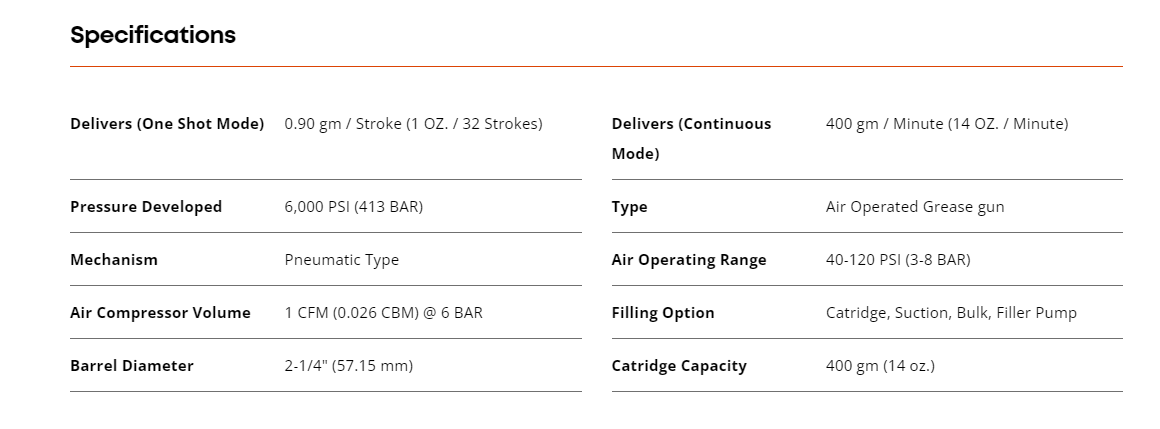Click the 40-120 PSI (3-8 BAR) value
Viewport: 1160px width, 429px height.
point(898,260)
